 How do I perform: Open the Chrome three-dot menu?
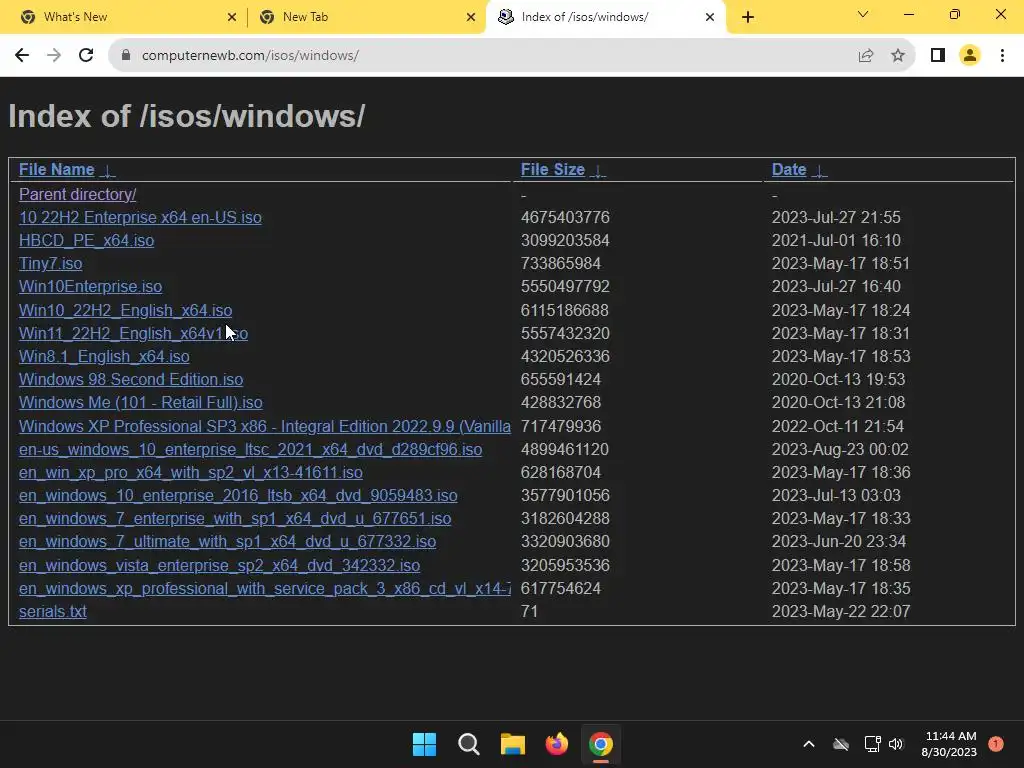[1002, 56]
